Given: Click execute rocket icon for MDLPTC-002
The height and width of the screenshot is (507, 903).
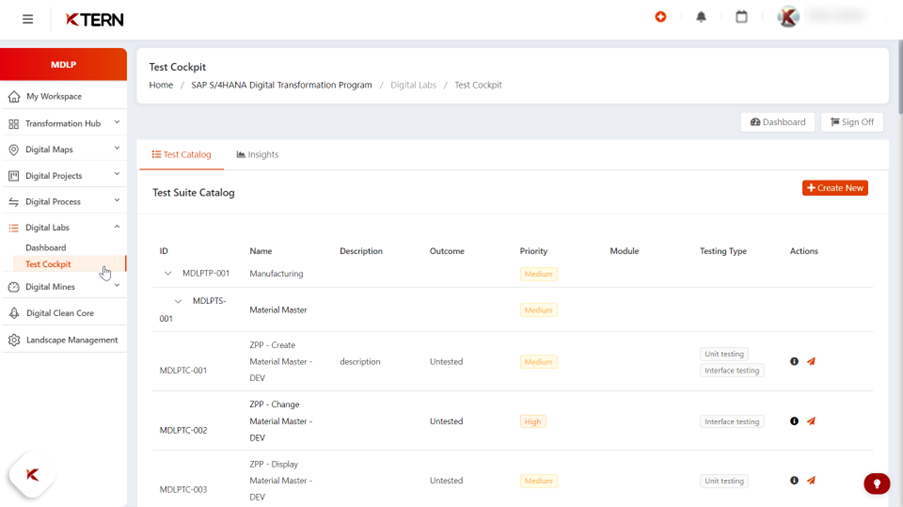Looking at the screenshot, I should pos(811,421).
